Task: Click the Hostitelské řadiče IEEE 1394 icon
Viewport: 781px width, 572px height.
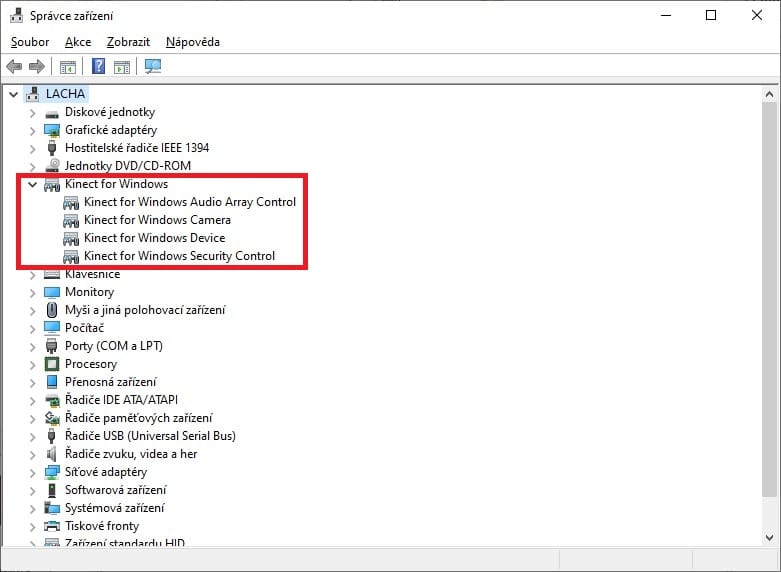Action: (52, 148)
